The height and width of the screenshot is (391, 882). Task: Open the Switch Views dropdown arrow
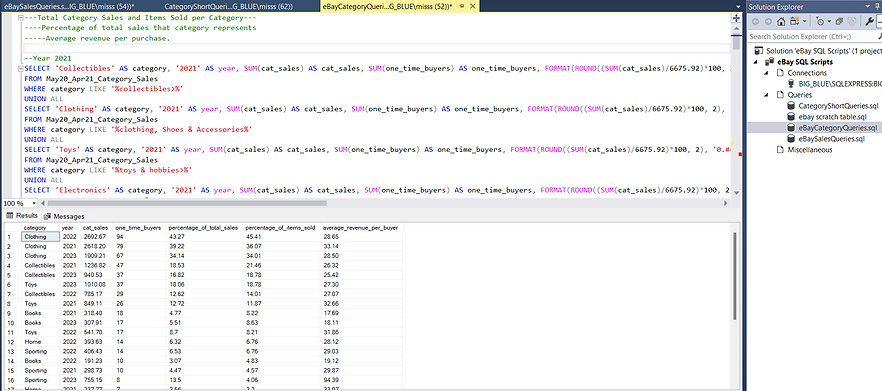[x=804, y=21]
